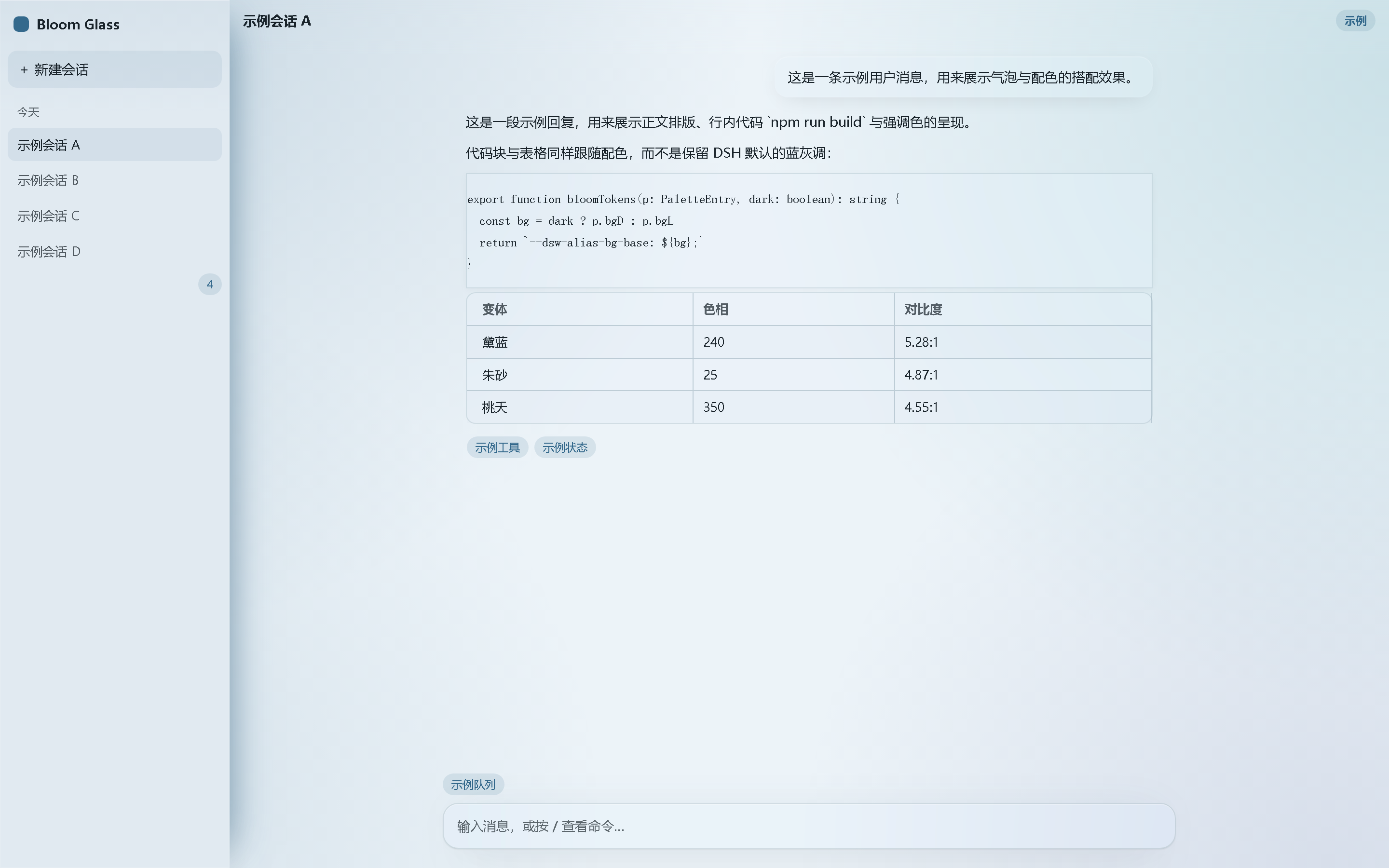This screenshot has width=1389, height=868.
Task: Start a new chat with 新建会话
Action: click(115, 69)
